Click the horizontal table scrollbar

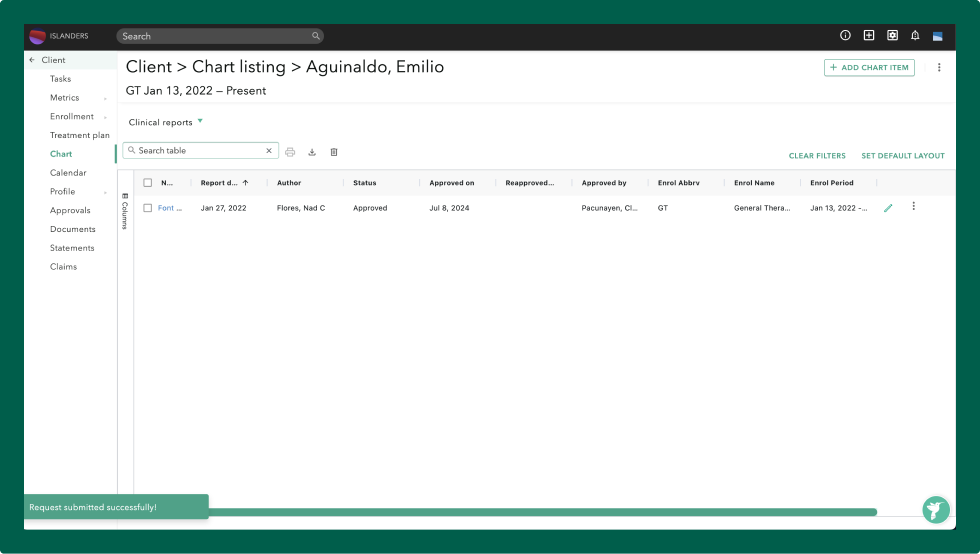click(542, 512)
